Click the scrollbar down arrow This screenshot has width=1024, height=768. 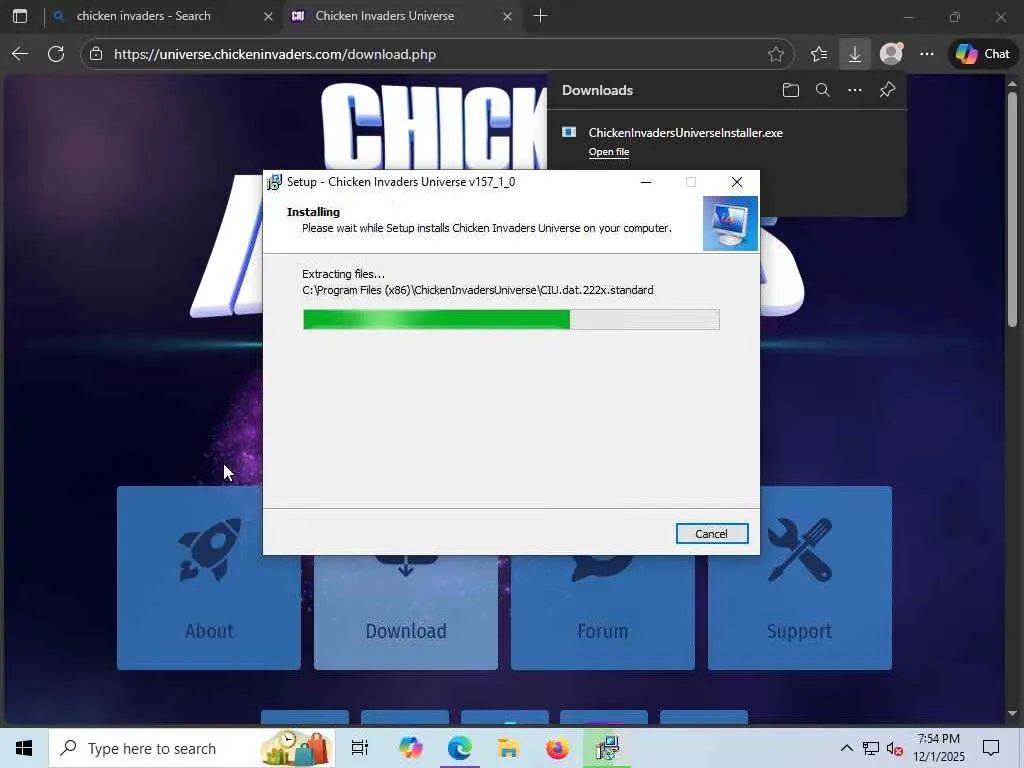[1012, 713]
